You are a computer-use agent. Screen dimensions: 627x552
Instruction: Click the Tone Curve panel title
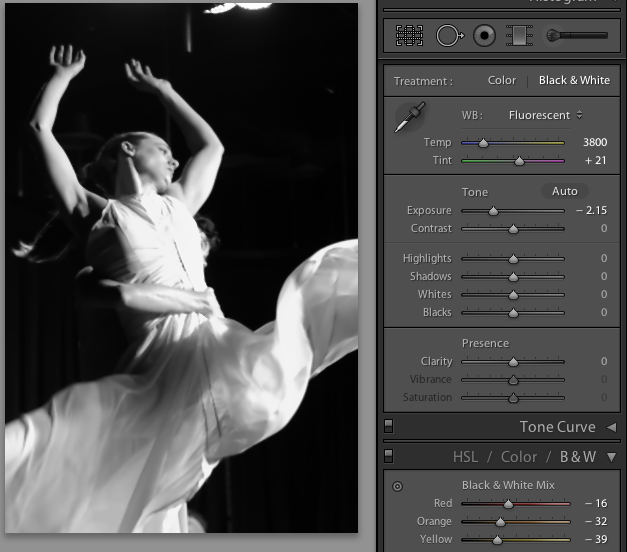coord(557,427)
